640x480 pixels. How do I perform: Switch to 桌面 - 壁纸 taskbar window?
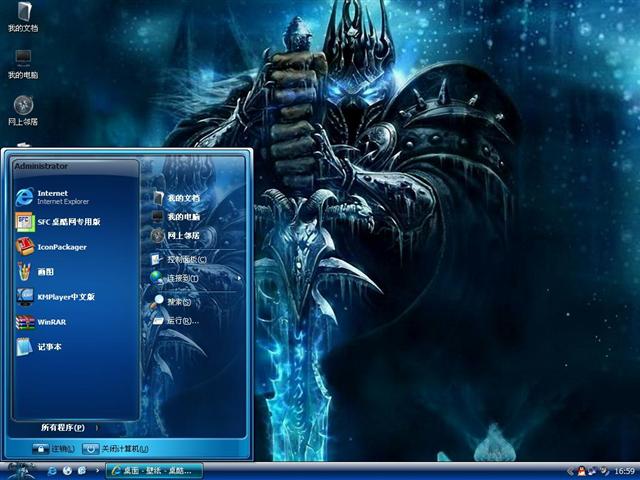coord(155,471)
